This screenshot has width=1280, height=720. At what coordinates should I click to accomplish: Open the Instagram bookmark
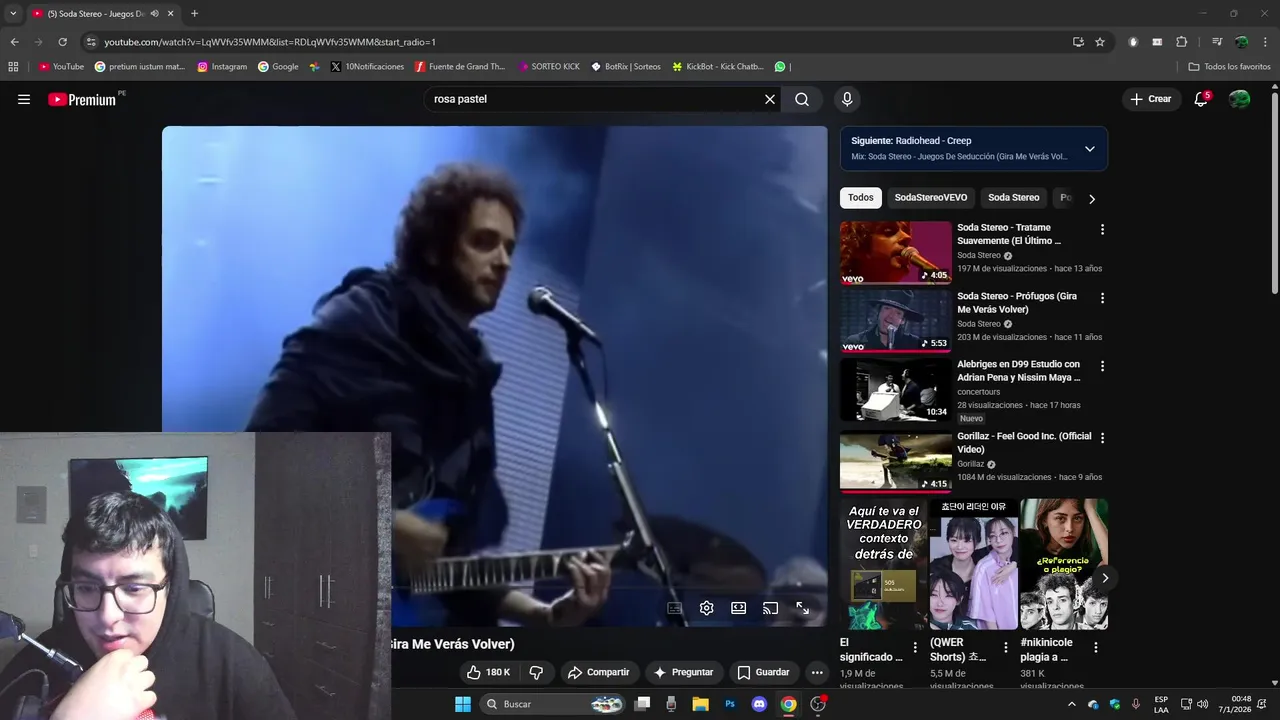222,67
